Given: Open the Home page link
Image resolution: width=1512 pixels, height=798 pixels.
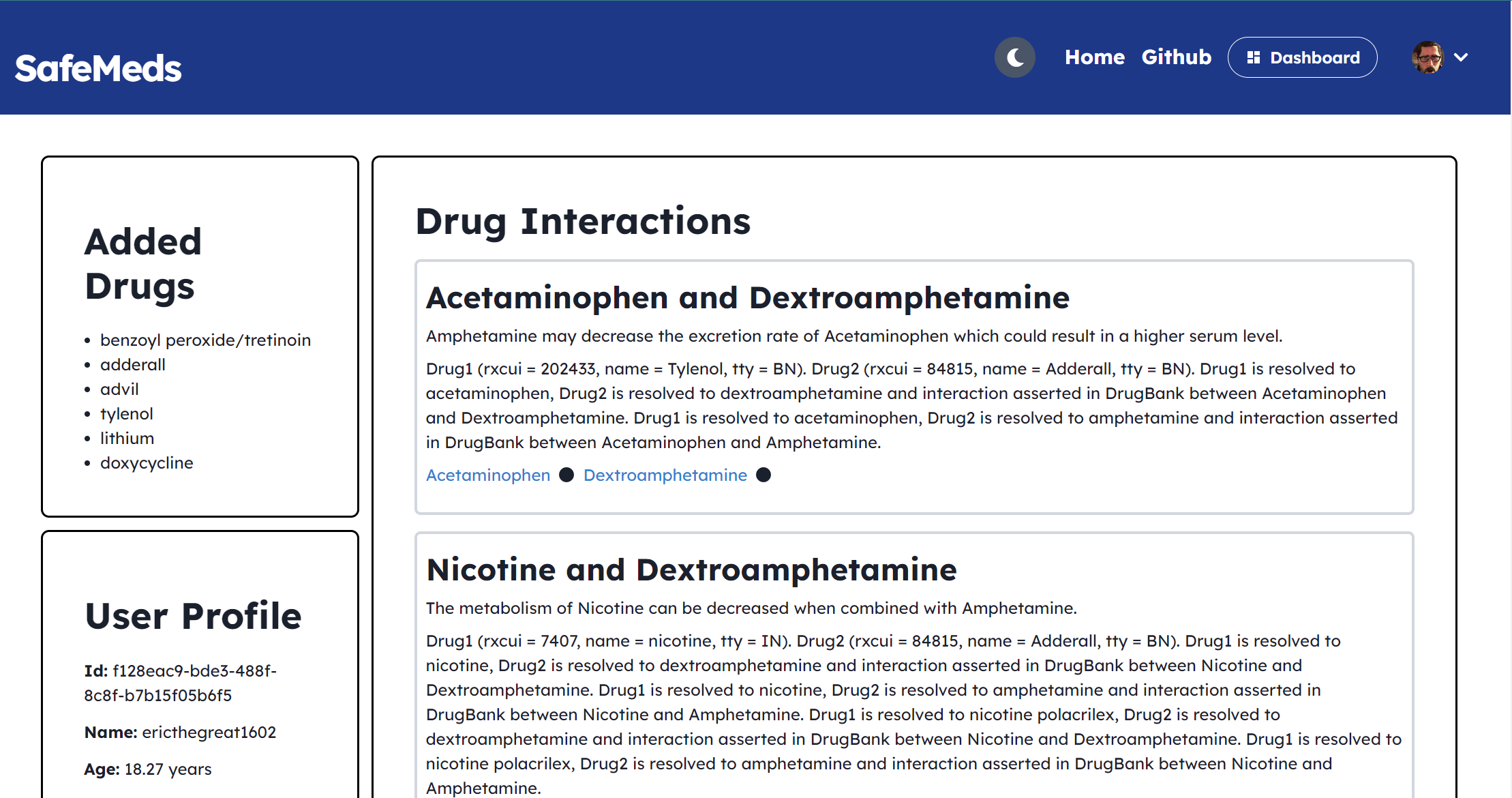Looking at the screenshot, I should coord(1094,57).
